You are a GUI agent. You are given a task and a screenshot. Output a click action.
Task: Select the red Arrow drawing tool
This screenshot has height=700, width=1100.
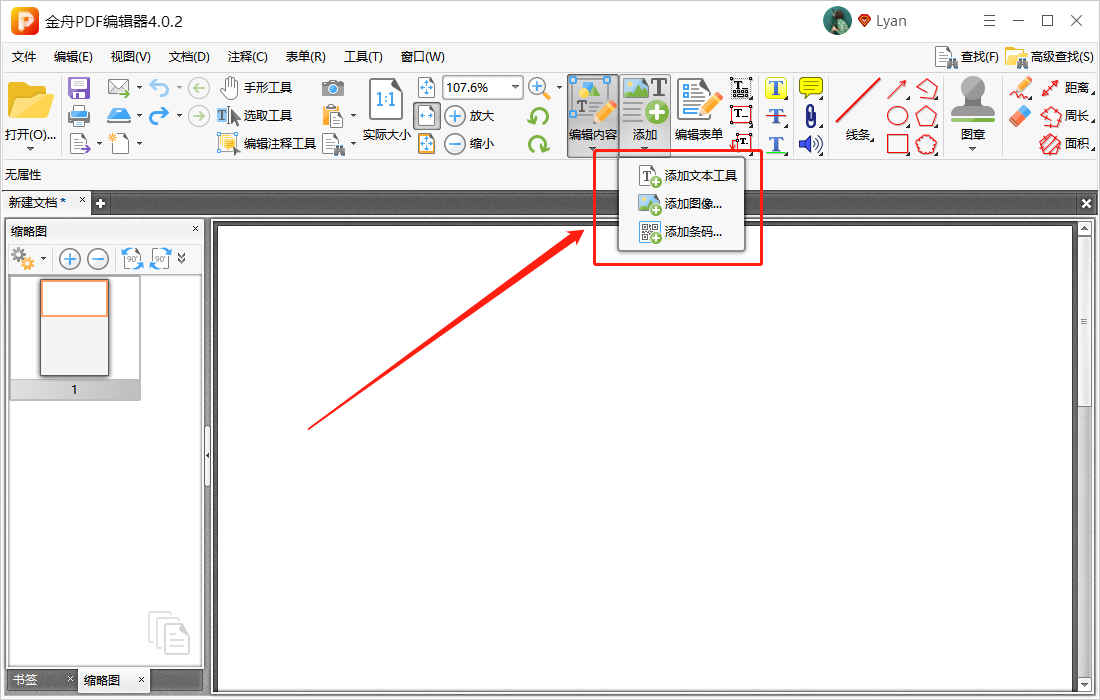coord(897,89)
